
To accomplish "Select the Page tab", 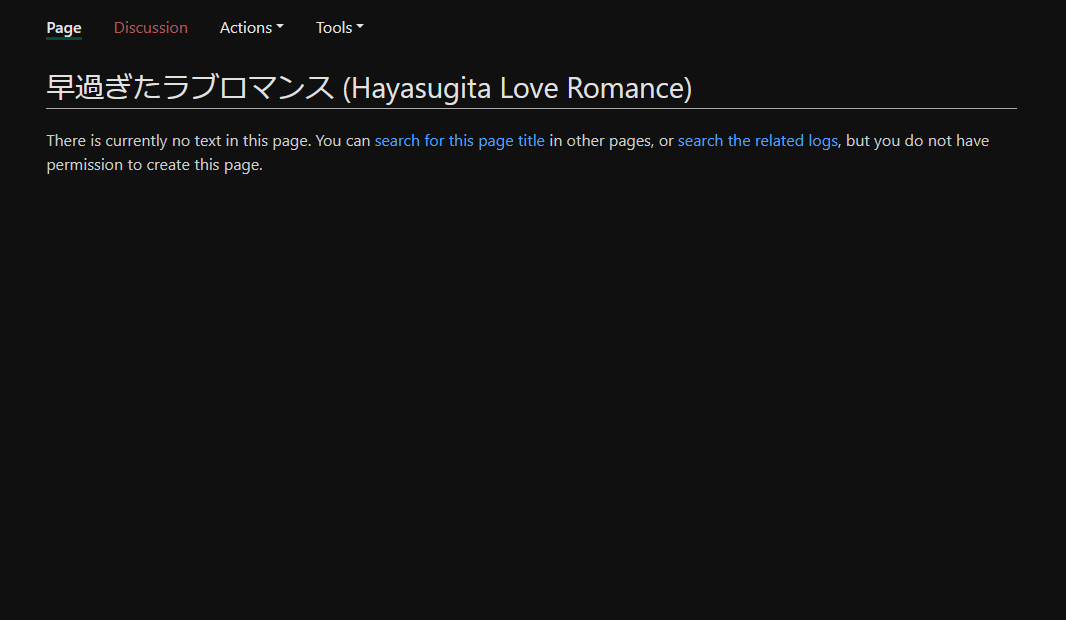I will (x=64, y=28).
